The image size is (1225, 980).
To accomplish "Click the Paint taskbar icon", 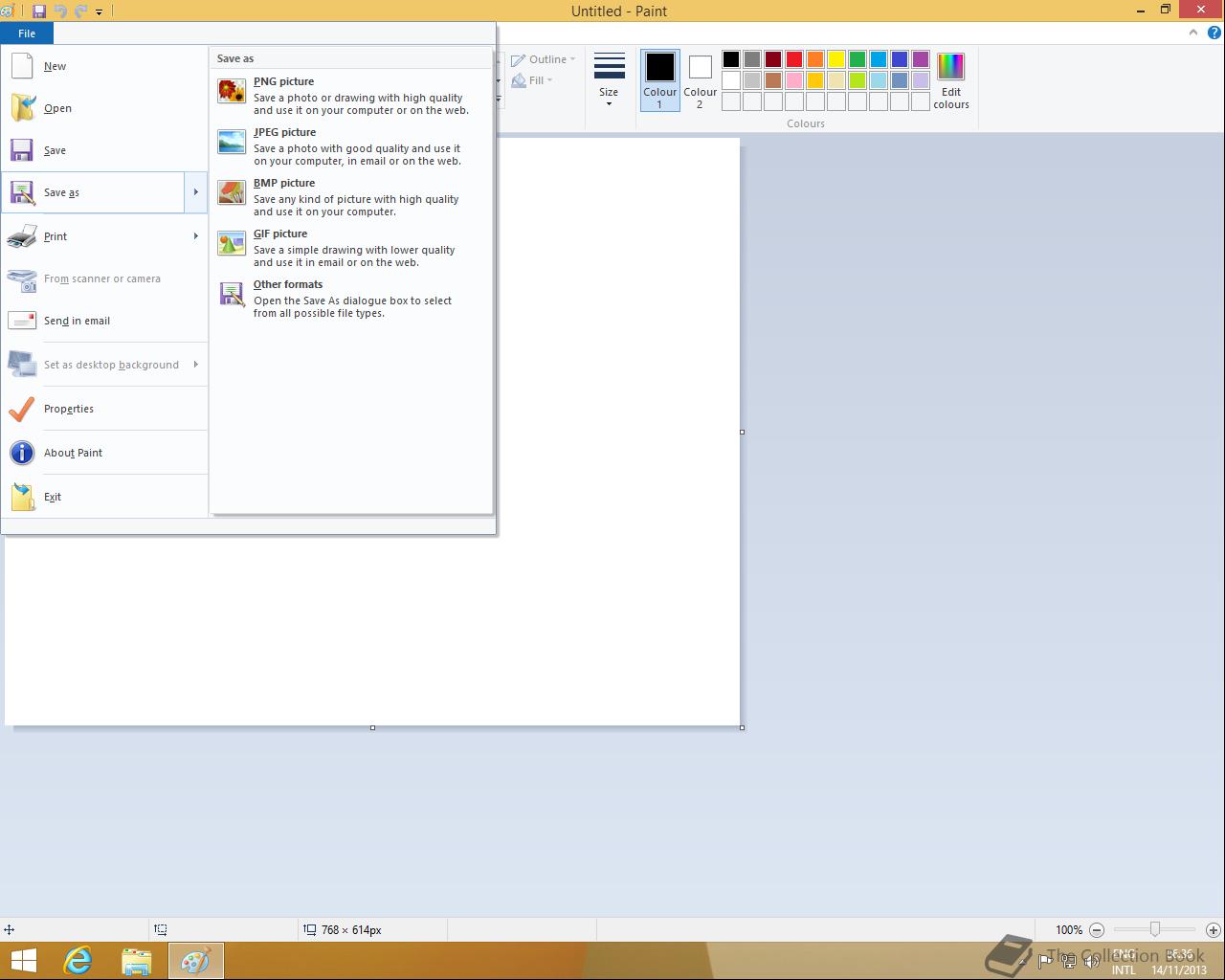I will pyautogui.click(x=196, y=961).
